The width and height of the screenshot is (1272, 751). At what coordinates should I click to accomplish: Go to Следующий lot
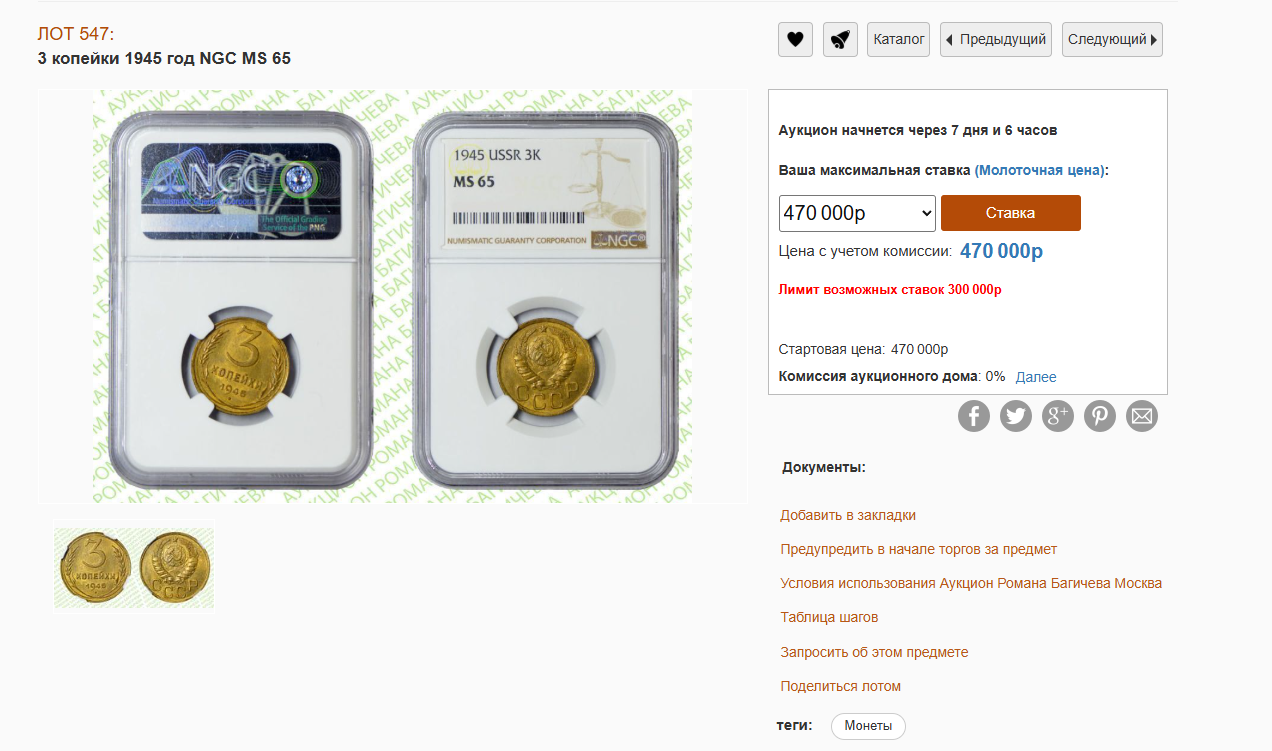[1112, 40]
